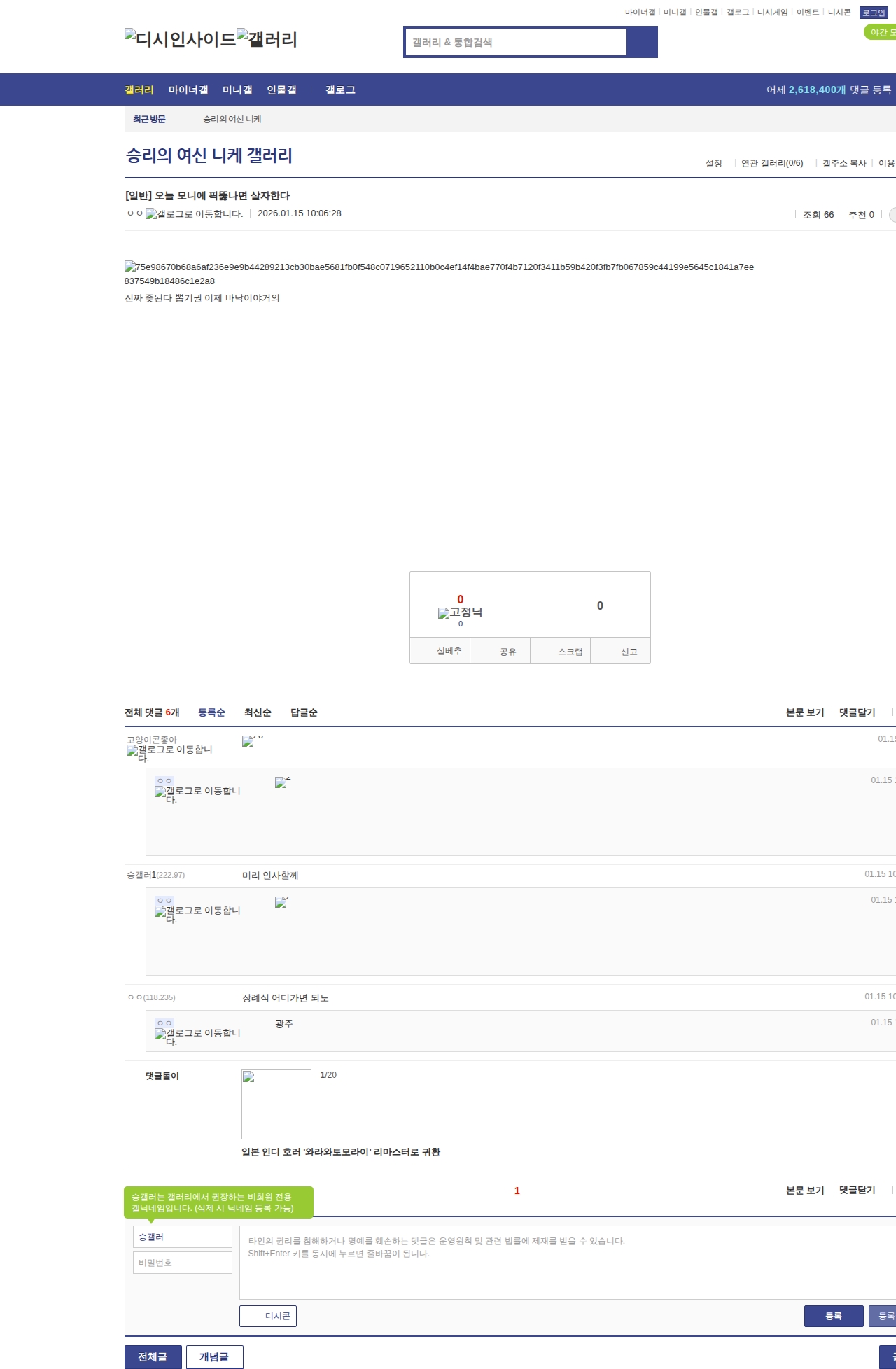Sort comments by 최신순
The image size is (896, 1369).
tap(258, 712)
